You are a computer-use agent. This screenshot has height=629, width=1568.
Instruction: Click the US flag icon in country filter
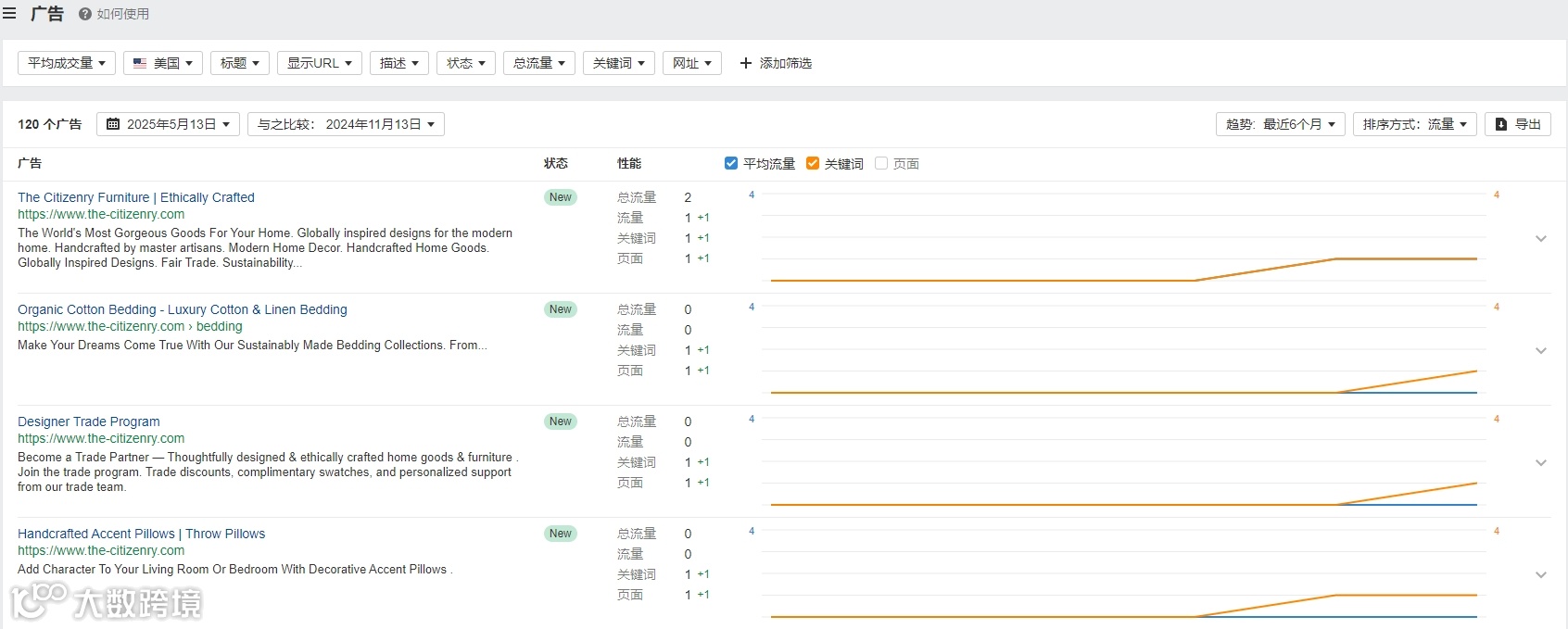tap(140, 63)
